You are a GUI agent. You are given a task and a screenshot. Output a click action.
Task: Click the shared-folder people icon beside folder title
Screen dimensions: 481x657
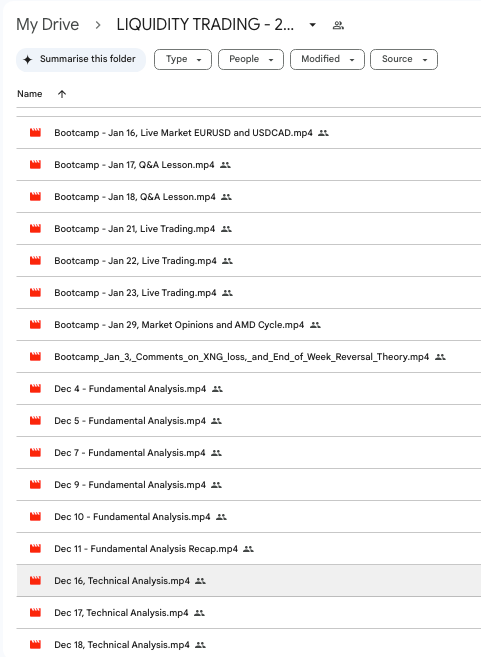coord(338,25)
